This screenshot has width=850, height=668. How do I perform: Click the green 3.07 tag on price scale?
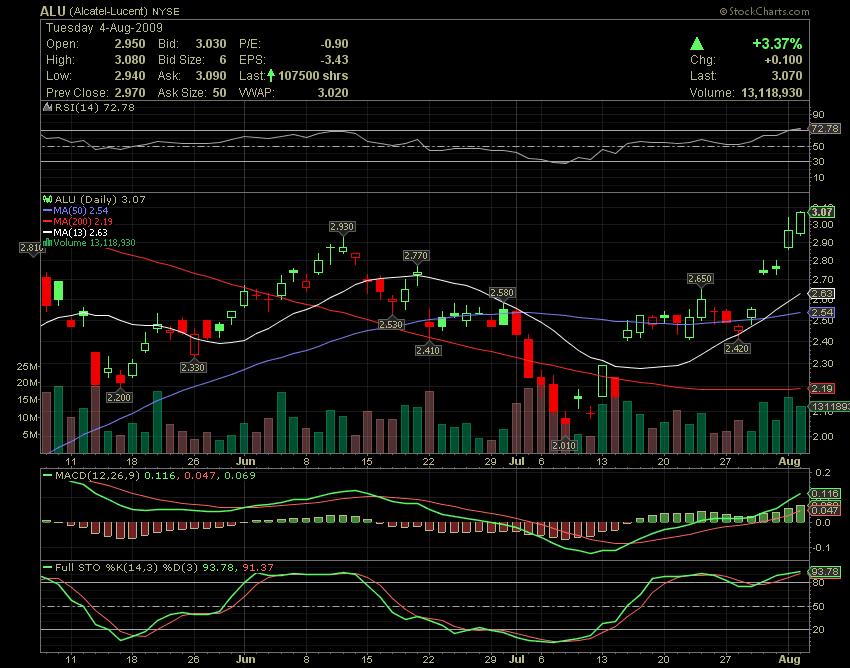(821, 211)
